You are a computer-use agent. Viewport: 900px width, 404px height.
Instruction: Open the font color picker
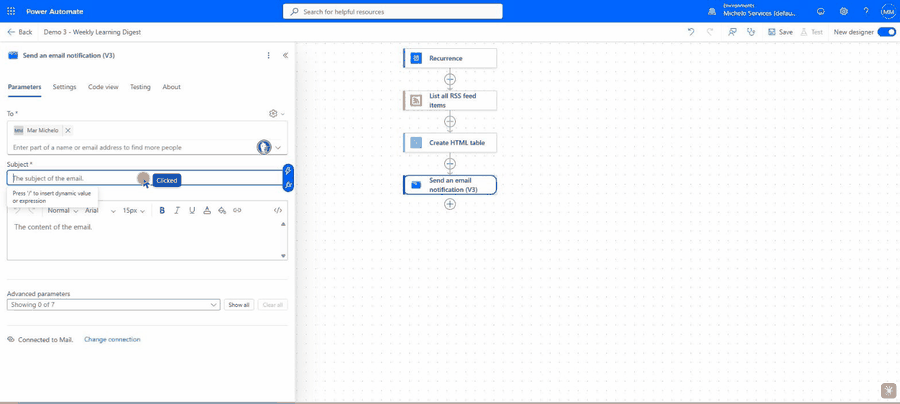click(207, 211)
